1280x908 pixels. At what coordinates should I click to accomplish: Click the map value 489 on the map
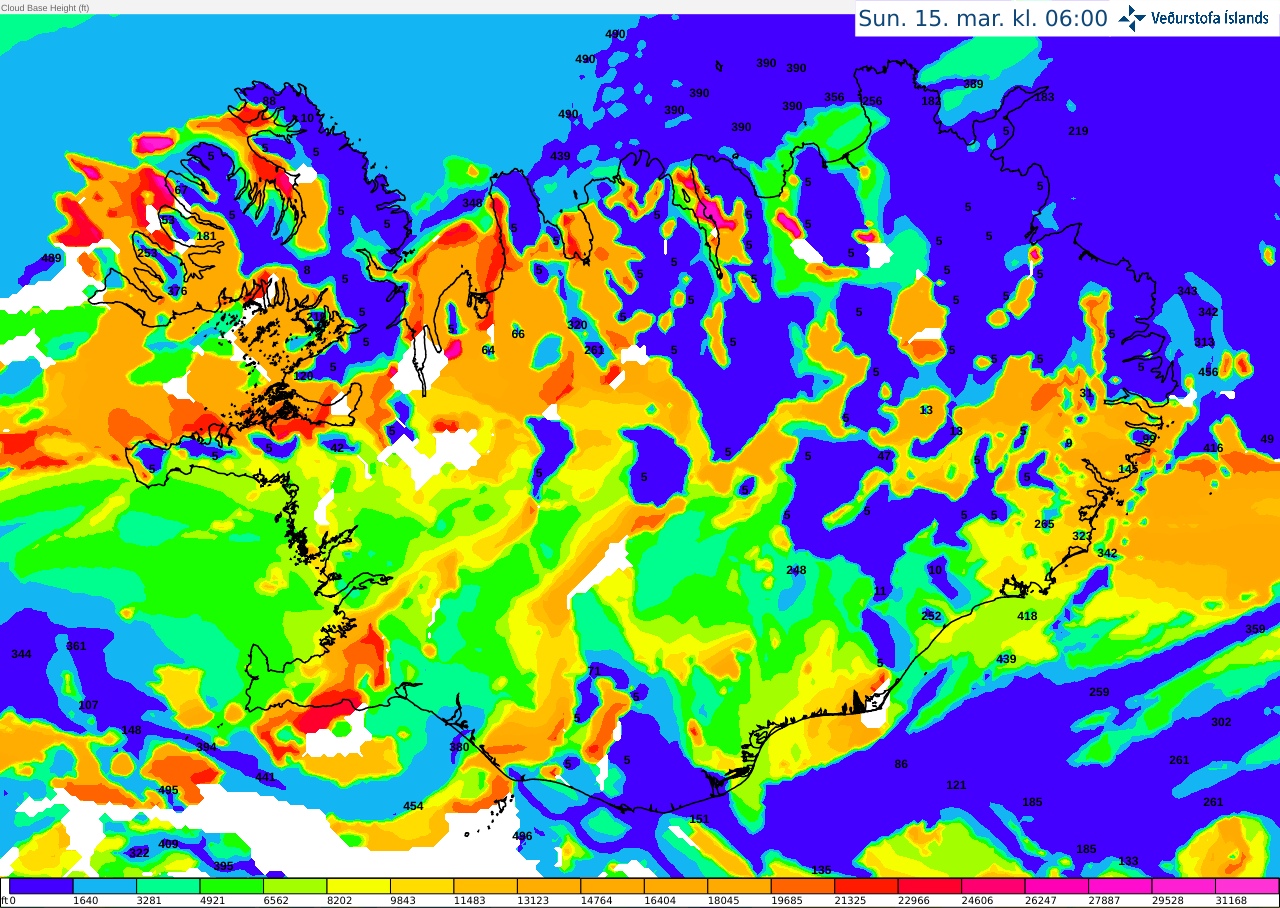51,258
